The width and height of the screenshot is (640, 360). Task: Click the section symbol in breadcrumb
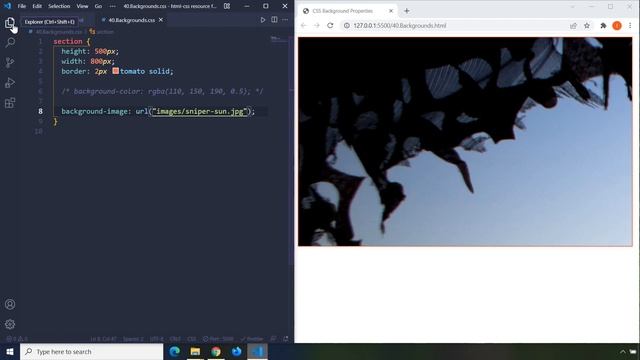point(102,31)
